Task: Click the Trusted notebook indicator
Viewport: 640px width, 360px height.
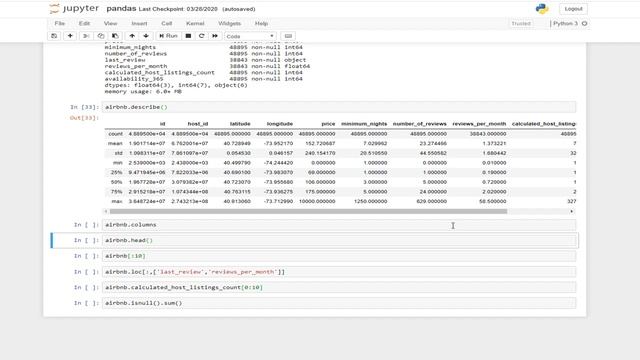Action: pyautogui.click(x=521, y=24)
